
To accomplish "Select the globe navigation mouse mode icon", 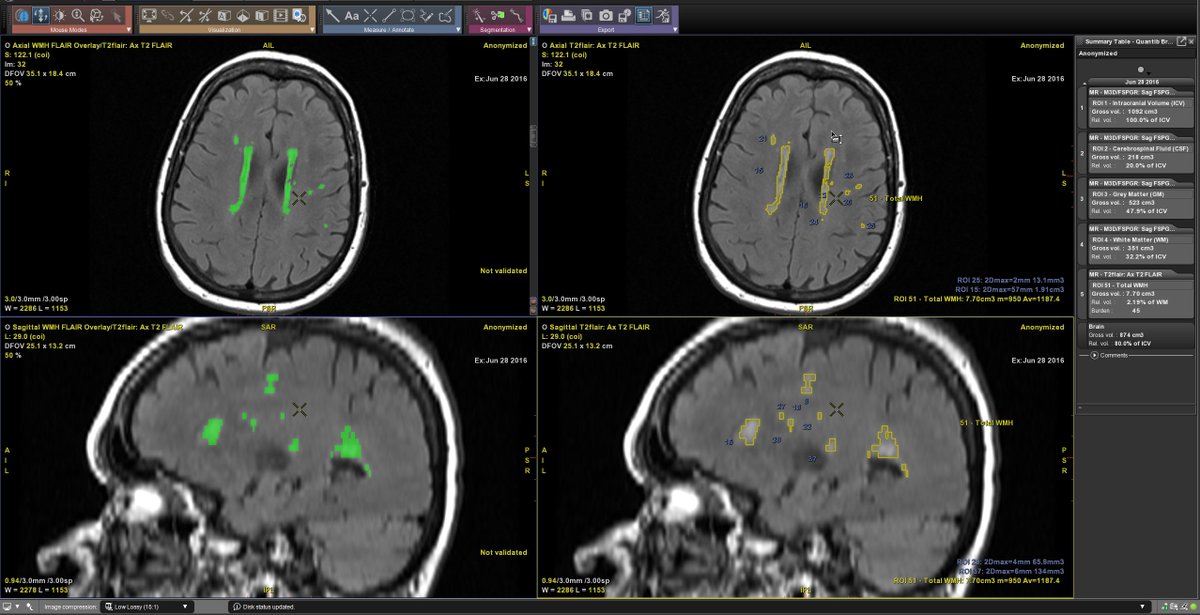I will pyautogui.click(x=22, y=15).
